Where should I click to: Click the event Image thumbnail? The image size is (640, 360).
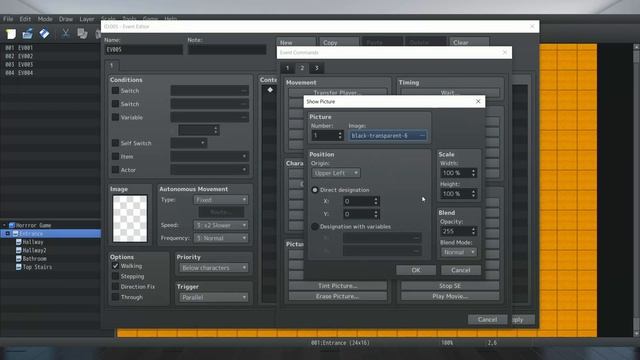click(x=130, y=218)
